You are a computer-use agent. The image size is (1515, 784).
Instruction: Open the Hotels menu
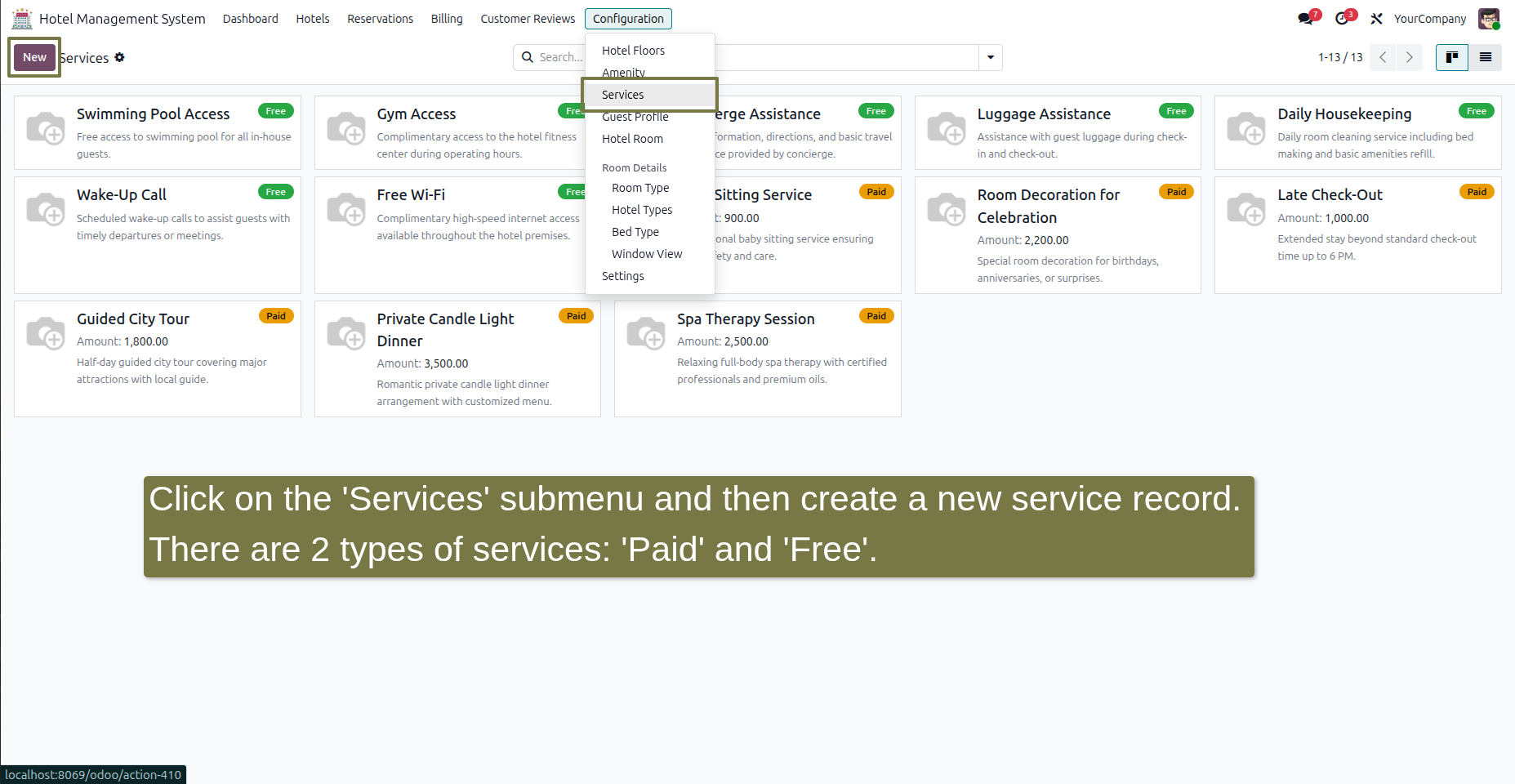tap(313, 19)
